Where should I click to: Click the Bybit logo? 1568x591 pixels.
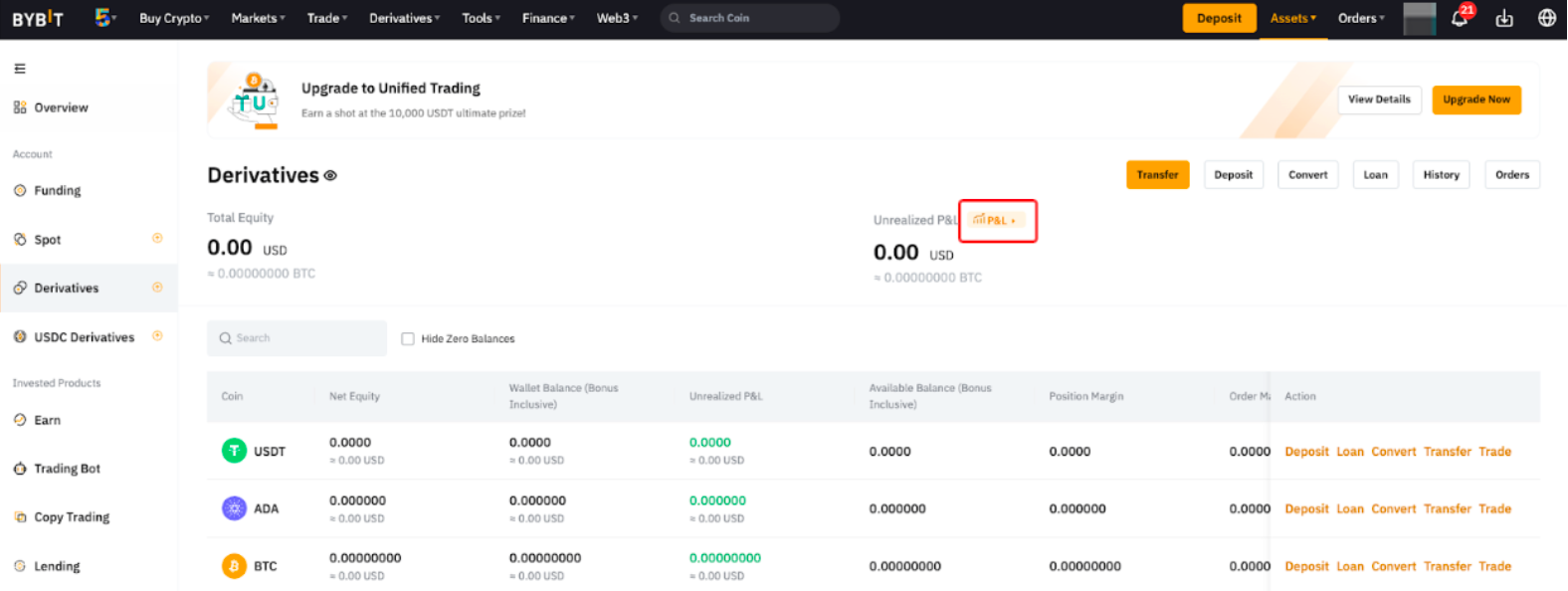coord(38,19)
